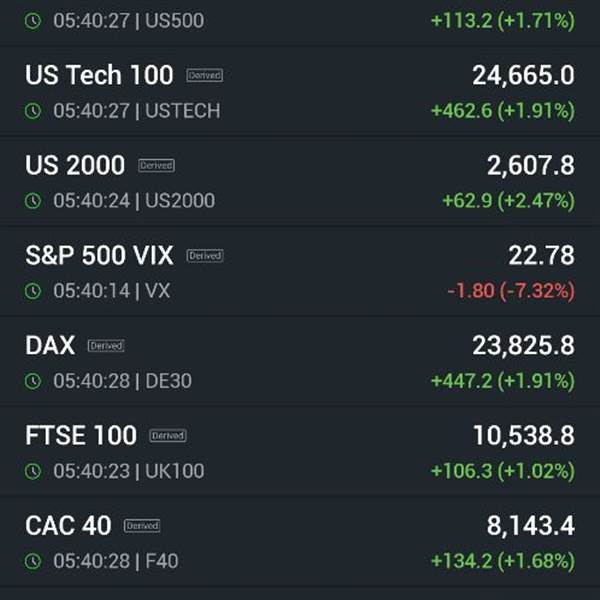Click the clock icon next to VX
This screenshot has width=600, height=600.
click(x=33, y=291)
